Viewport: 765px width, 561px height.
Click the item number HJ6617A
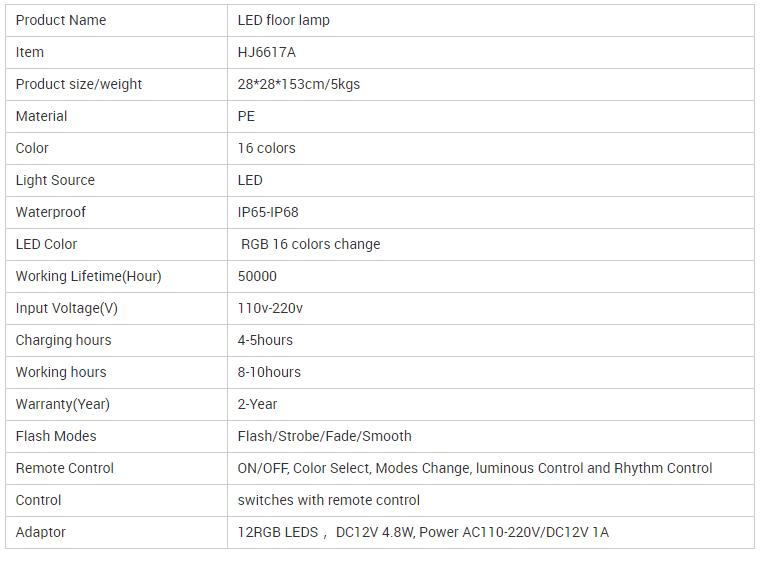[267, 52]
